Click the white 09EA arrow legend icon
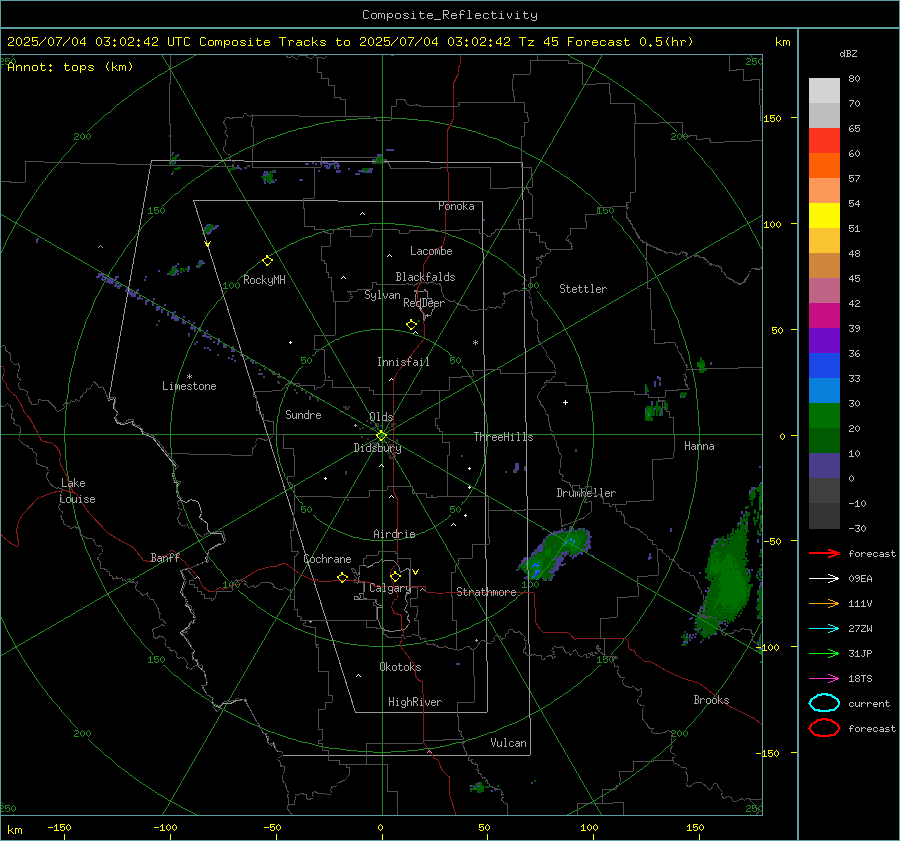 (824, 578)
